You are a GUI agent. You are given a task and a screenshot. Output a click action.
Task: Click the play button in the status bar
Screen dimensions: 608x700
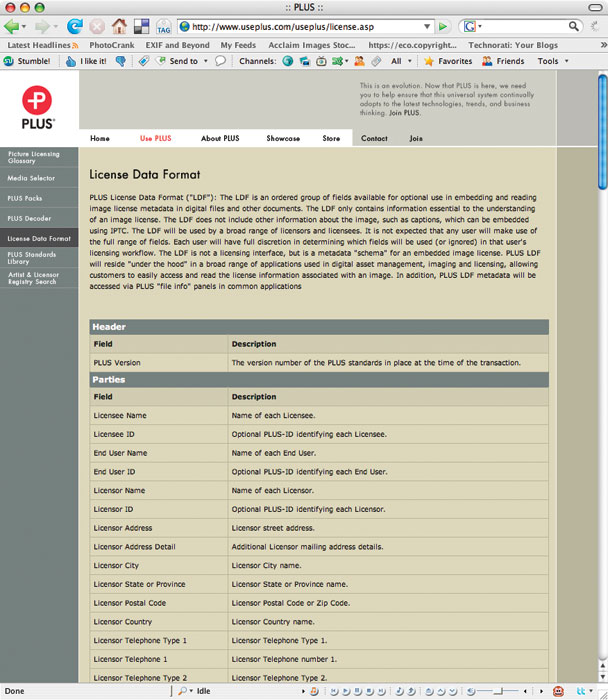point(346,691)
